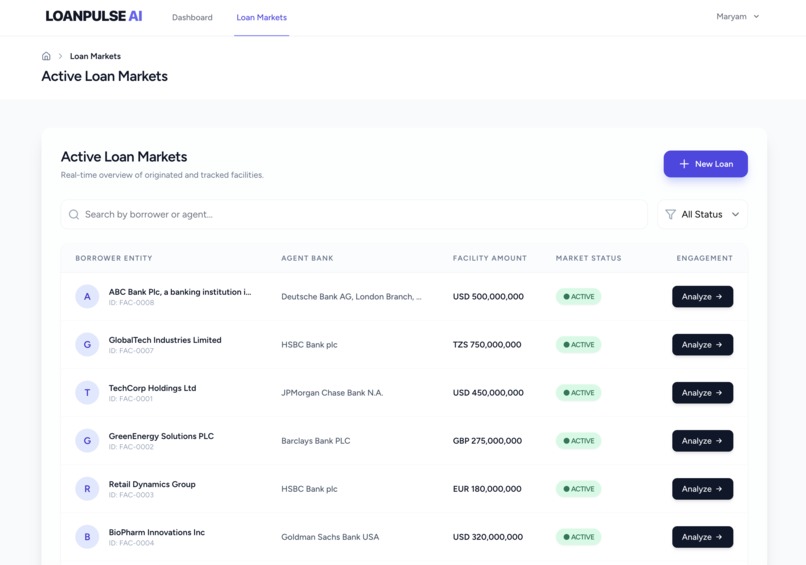This screenshot has height=565, width=806.
Task: Click the Agent Bank column header
Action: tap(307, 258)
